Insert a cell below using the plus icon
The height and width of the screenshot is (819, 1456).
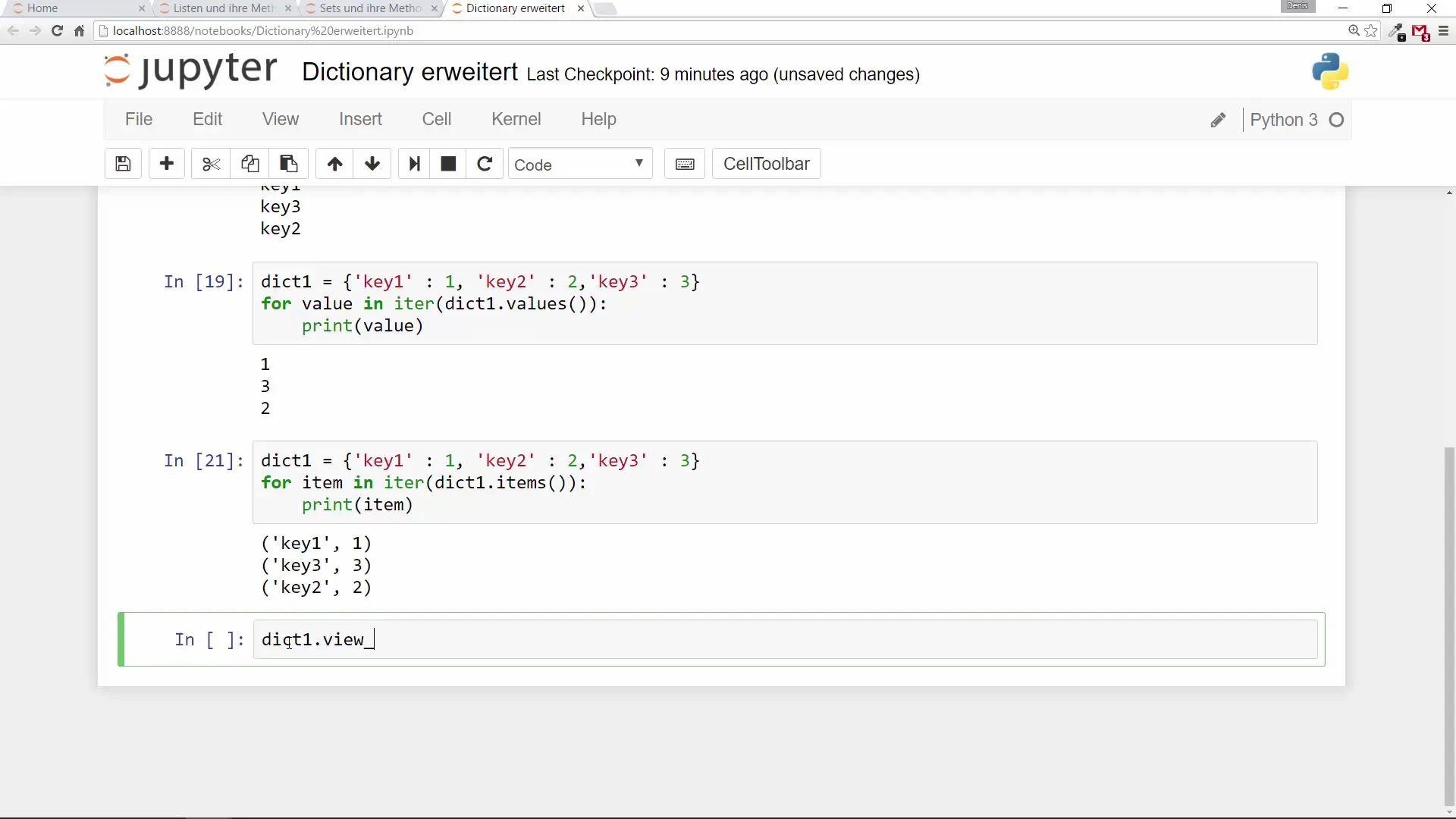coord(167,164)
